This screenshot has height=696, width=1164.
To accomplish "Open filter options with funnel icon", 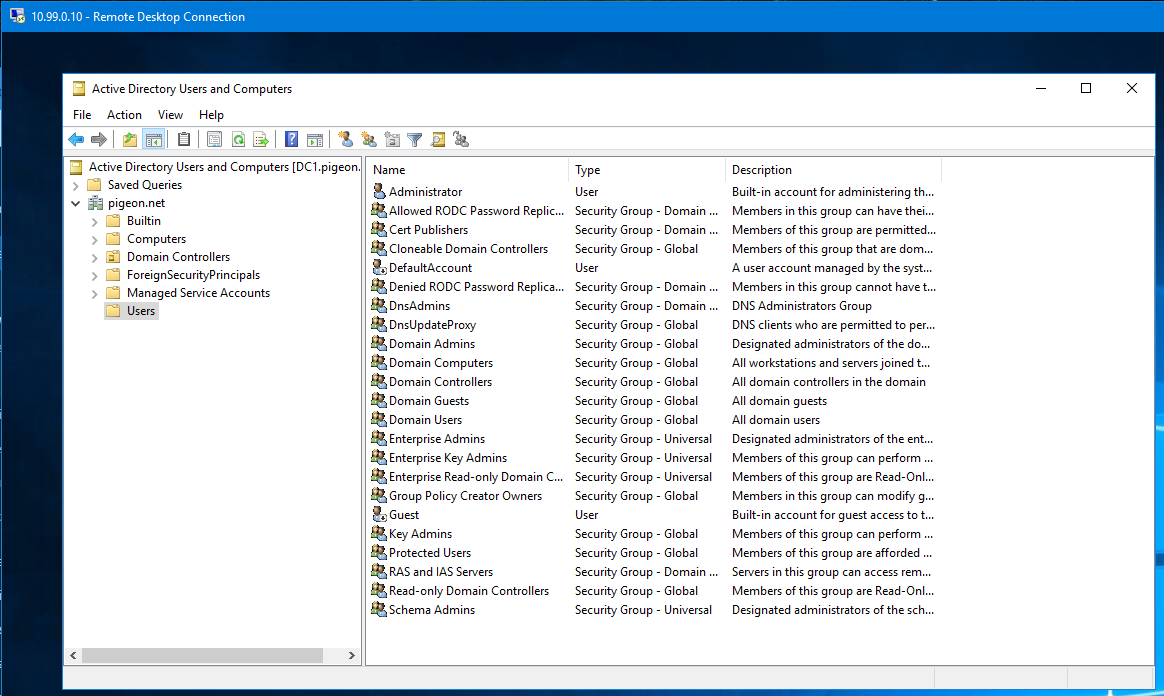I will (x=415, y=139).
